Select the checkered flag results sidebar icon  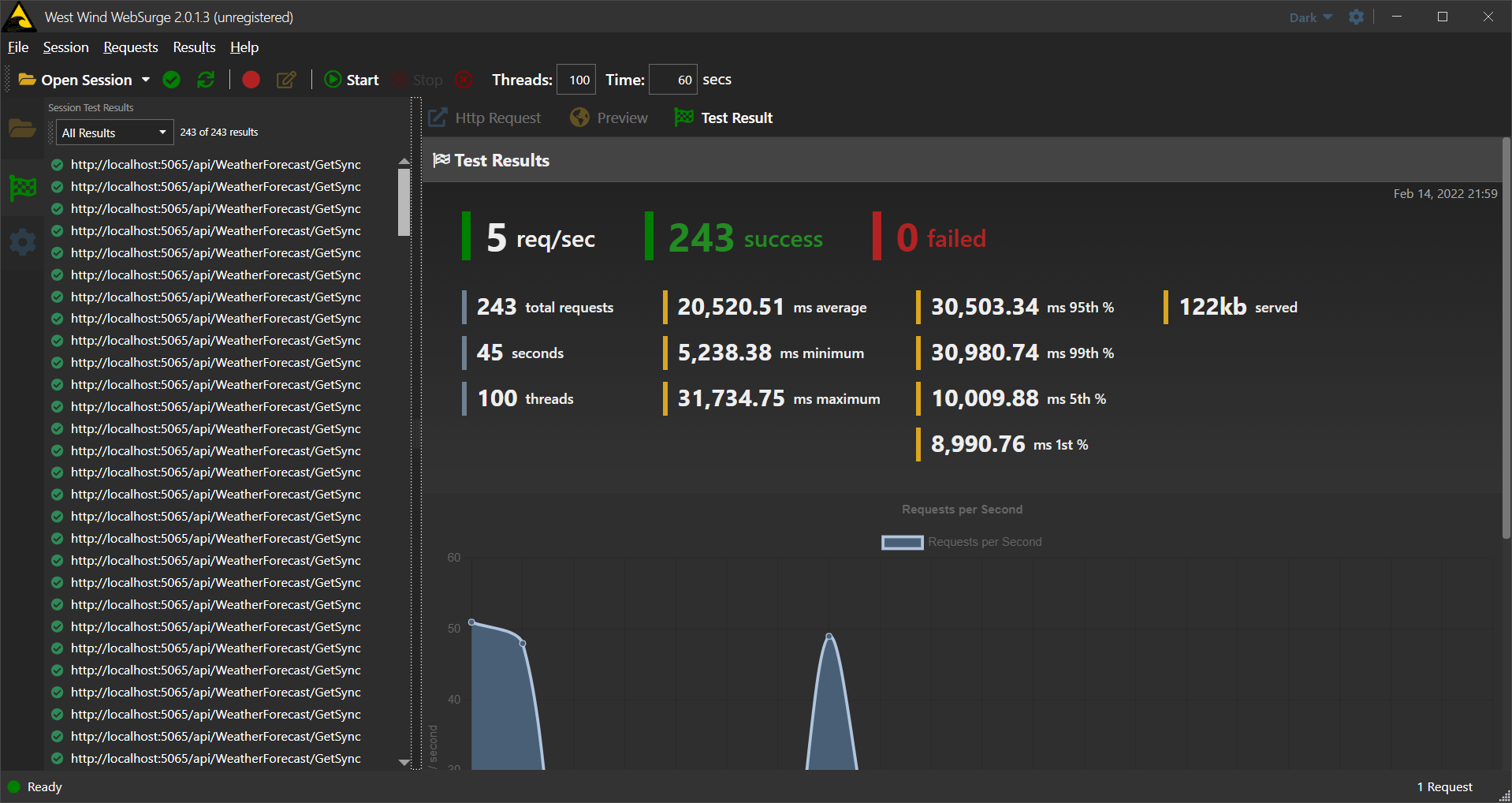[22, 188]
